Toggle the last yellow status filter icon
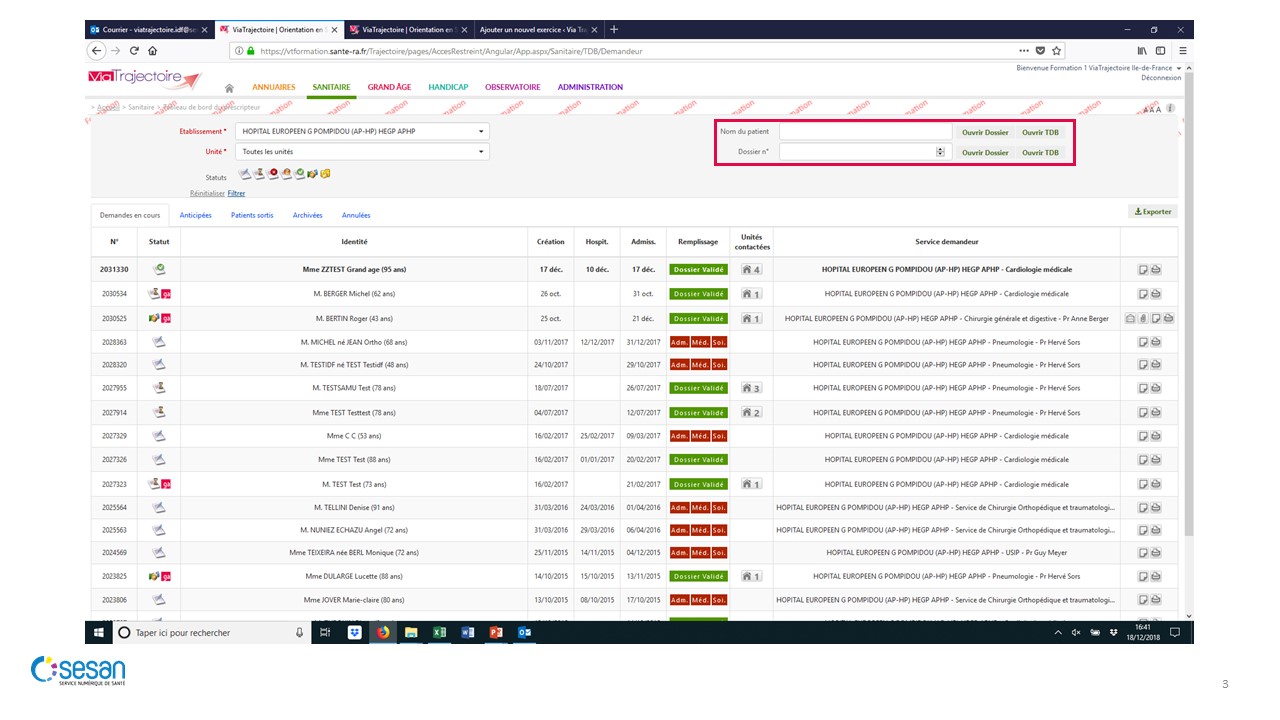1280x720 pixels. (325, 174)
